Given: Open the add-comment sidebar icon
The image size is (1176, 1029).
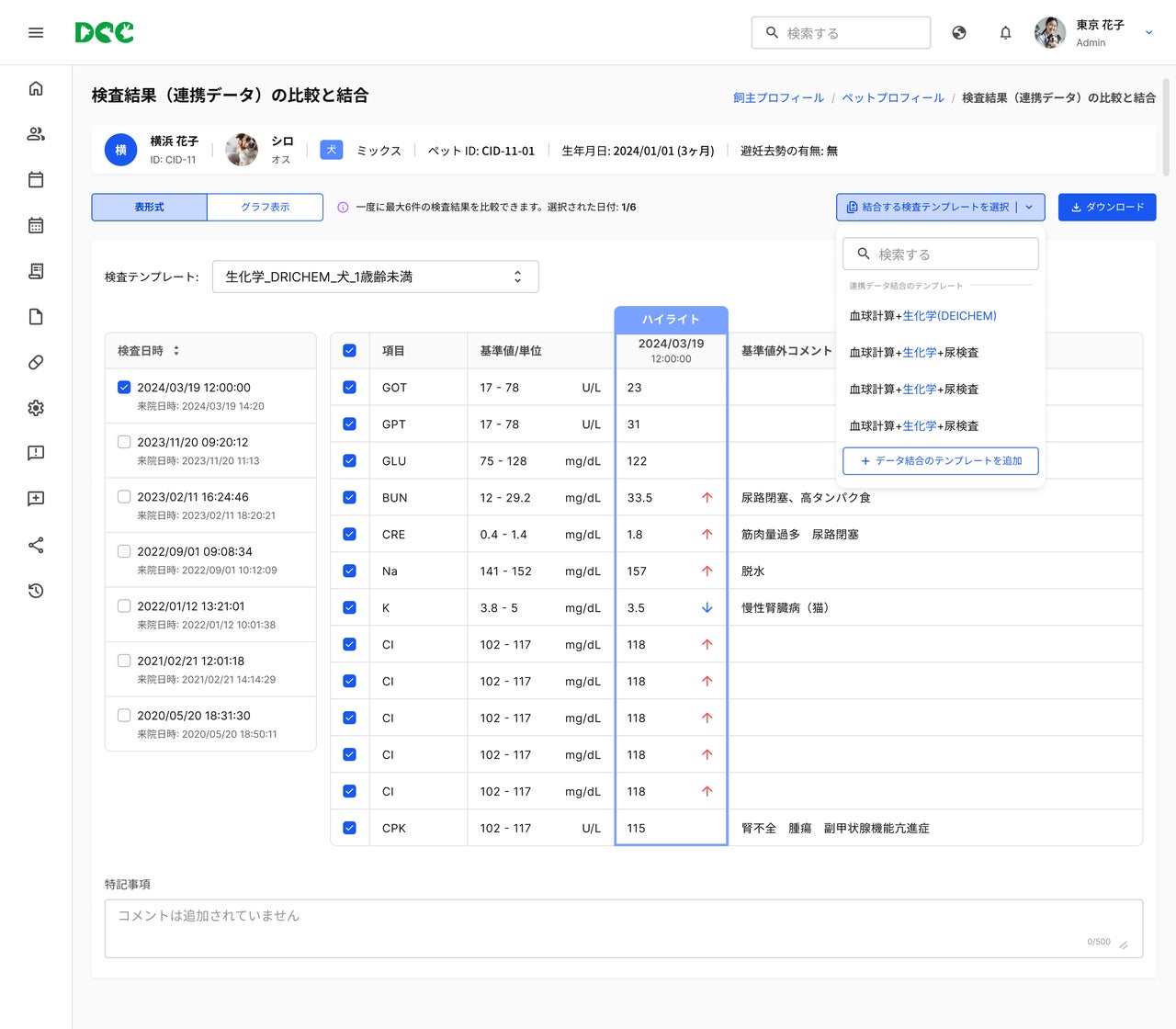Looking at the screenshot, I should (36, 499).
